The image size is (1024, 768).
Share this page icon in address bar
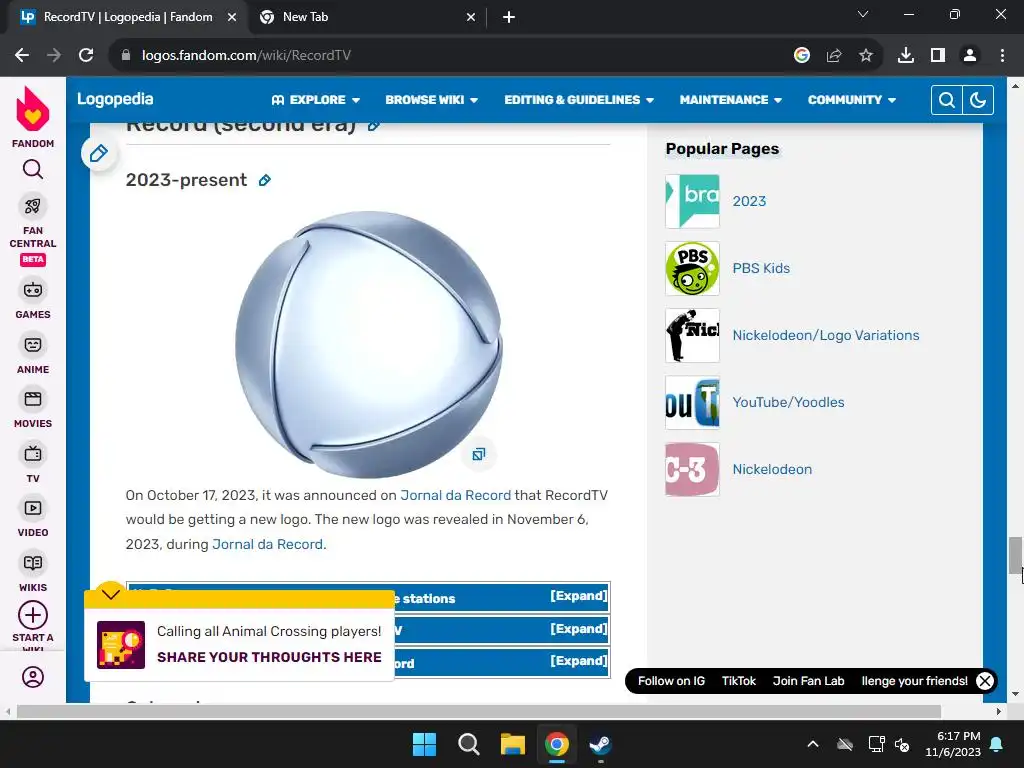point(834,56)
